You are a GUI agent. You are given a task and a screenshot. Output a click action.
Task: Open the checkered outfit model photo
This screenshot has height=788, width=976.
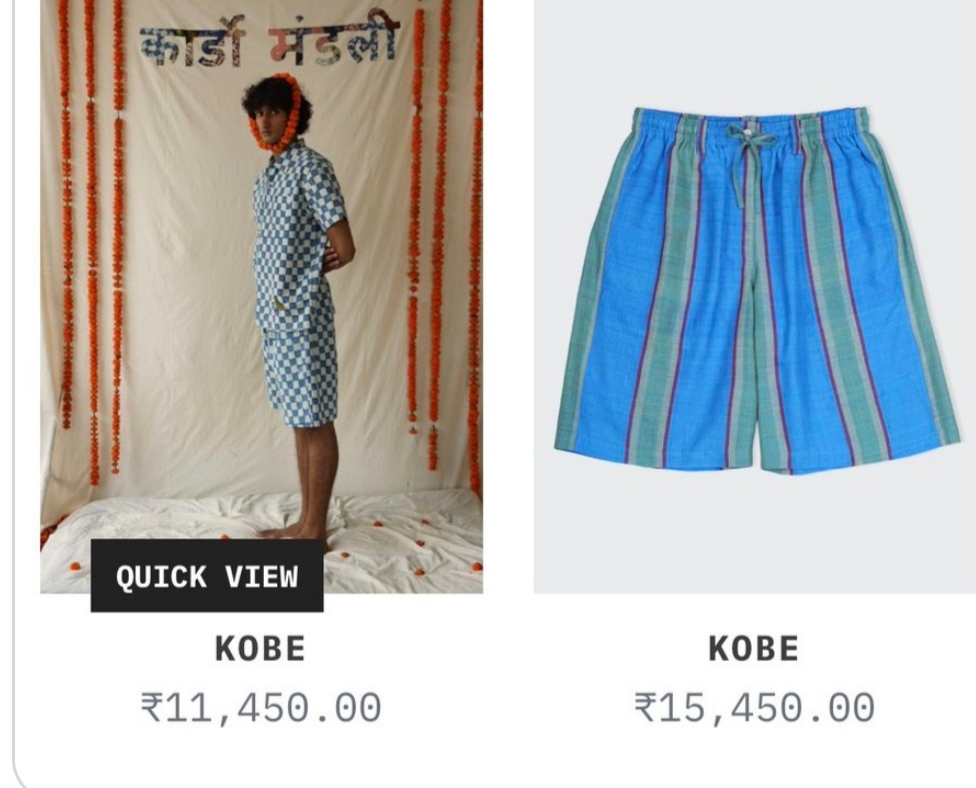click(261, 296)
